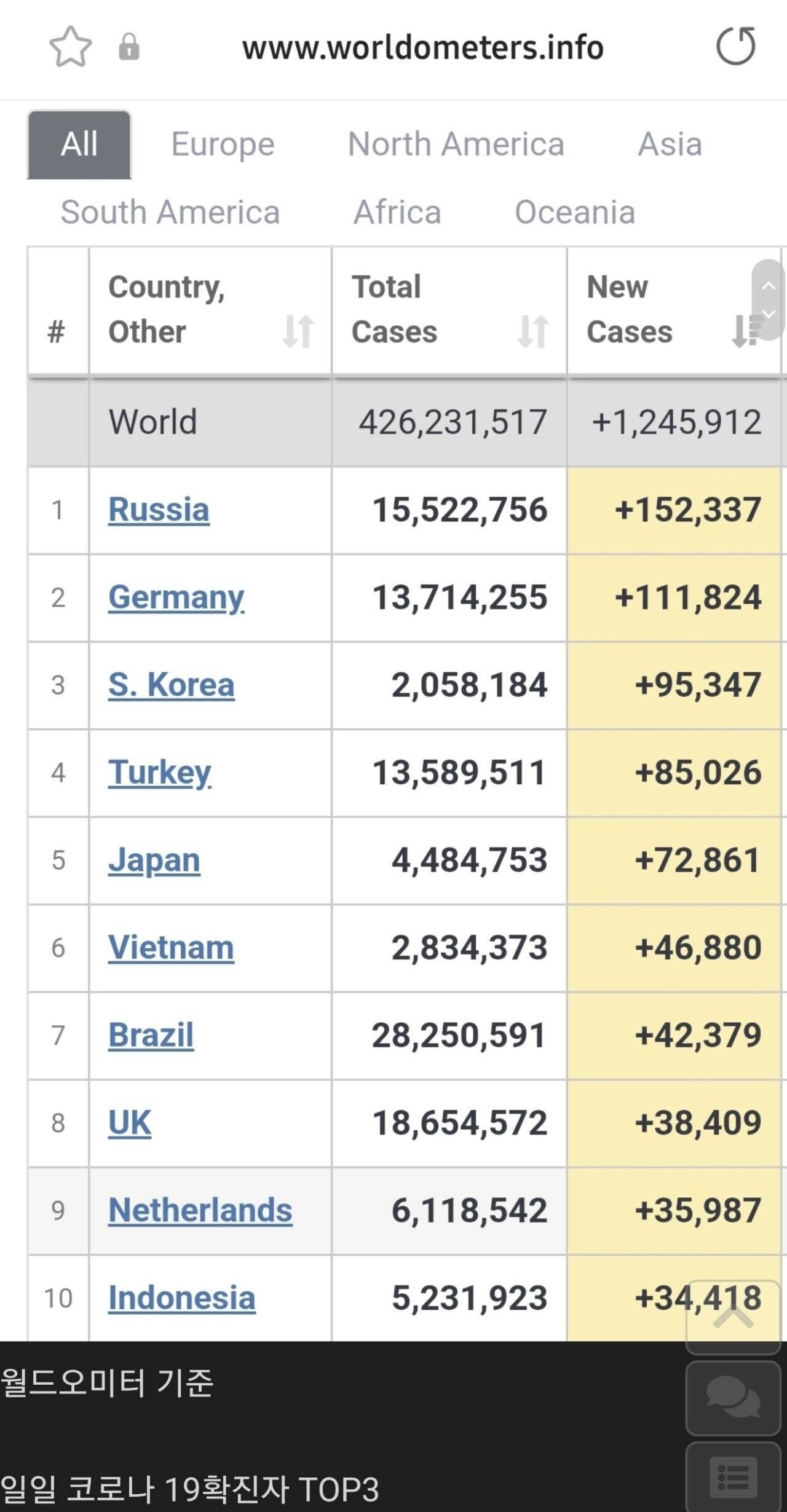Tap the scroll-to-top chevron button

coord(732,1317)
